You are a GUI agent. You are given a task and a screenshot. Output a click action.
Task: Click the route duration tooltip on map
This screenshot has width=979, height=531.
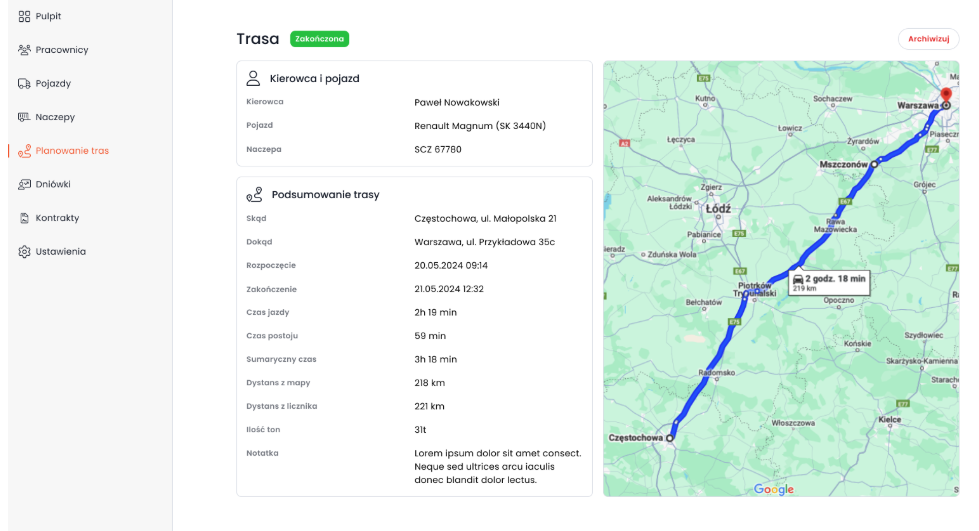tap(829, 282)
